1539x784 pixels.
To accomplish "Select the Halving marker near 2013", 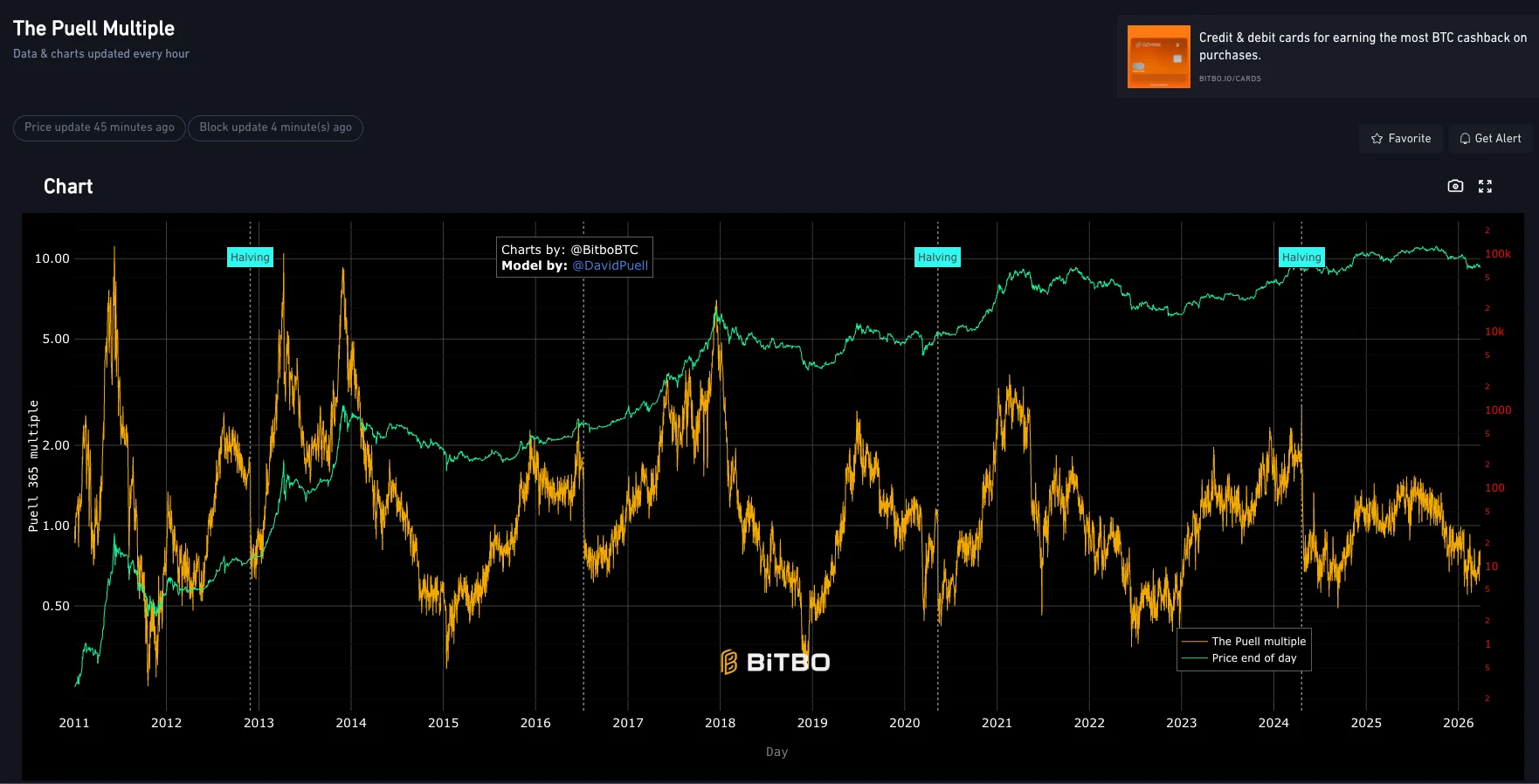I will pyautogui.click(x=250, y=258).
